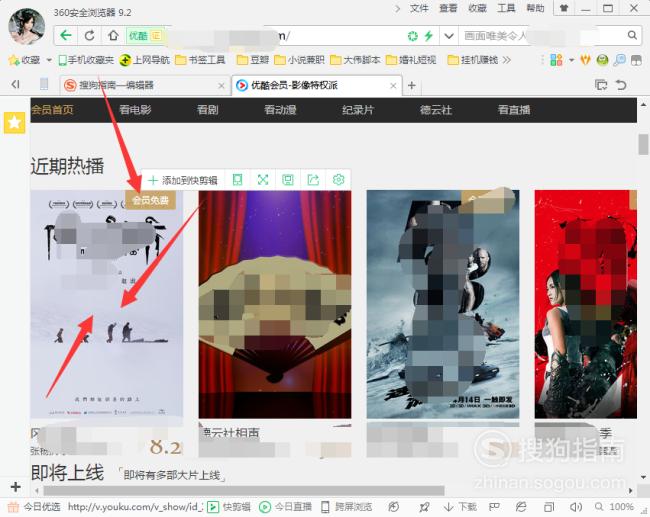Click the skin shirt icon in title bar
This screenshot has width=650, height=517.
[564, 8]
